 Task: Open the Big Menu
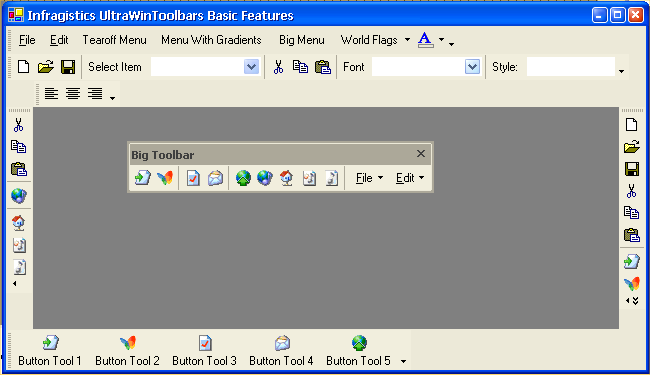301,40
